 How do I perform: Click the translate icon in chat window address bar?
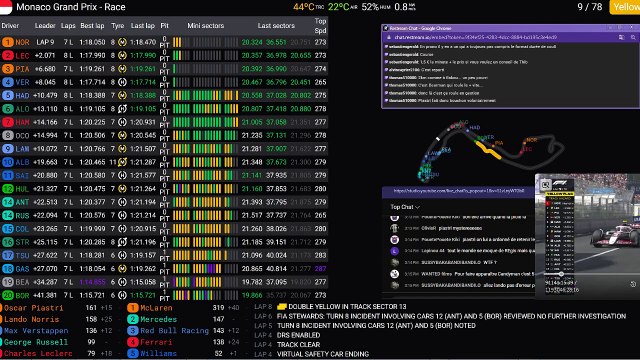[x=621, y=37]
